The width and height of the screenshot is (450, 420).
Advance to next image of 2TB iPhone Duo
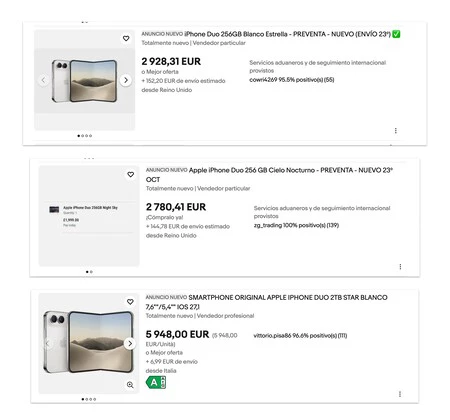tap(130, 344)
